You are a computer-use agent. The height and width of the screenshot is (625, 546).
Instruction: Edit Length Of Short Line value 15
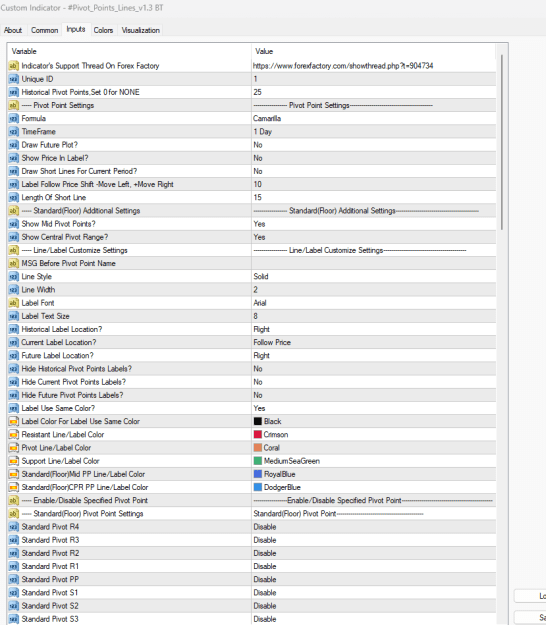coord(374,197)
